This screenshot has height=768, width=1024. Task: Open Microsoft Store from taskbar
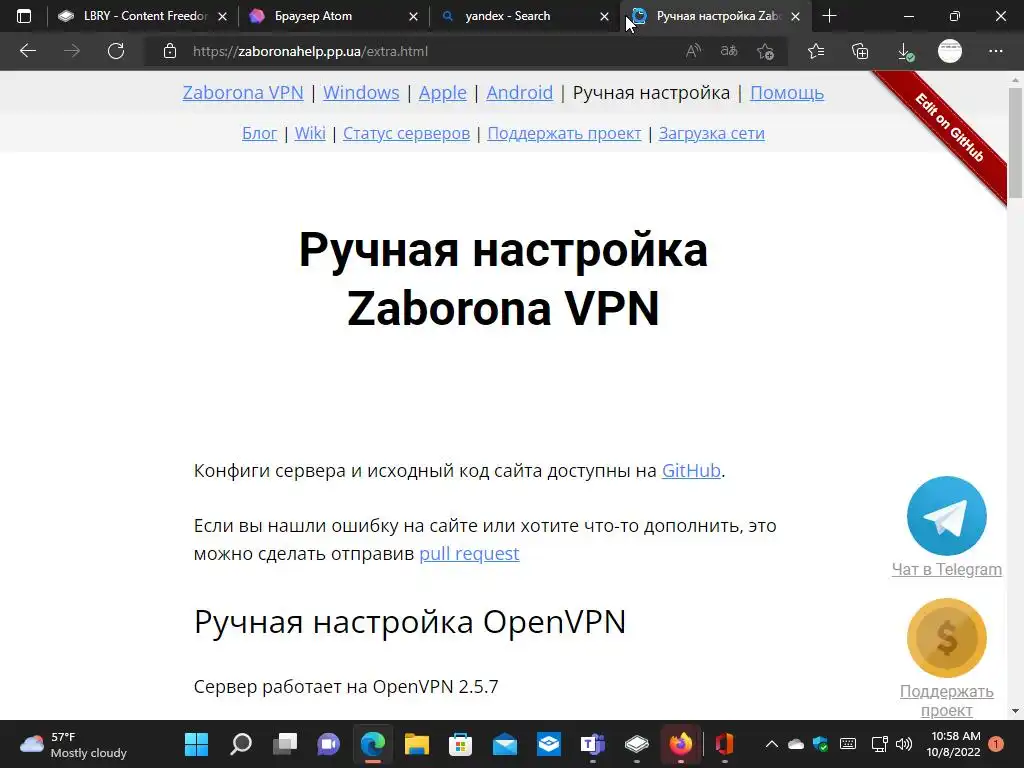tap(460, 744)
